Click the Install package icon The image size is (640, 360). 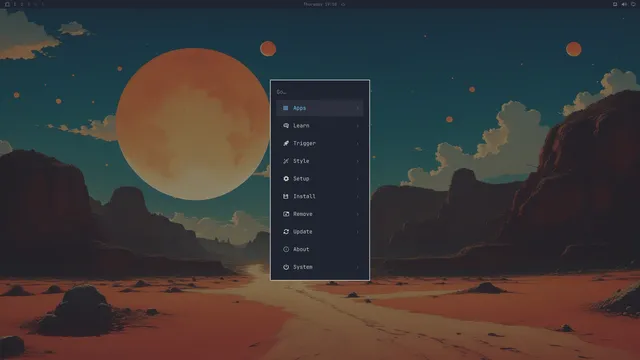pyautogui.click(x=286, y=196)
